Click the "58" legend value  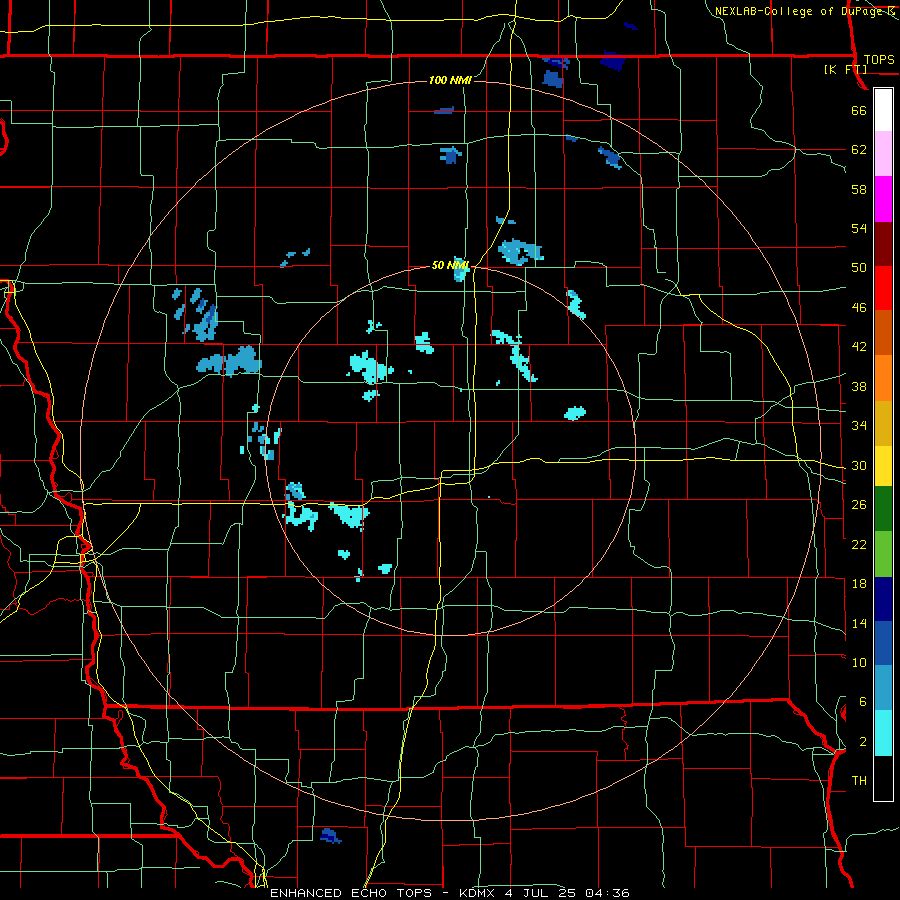pos(859,189)
